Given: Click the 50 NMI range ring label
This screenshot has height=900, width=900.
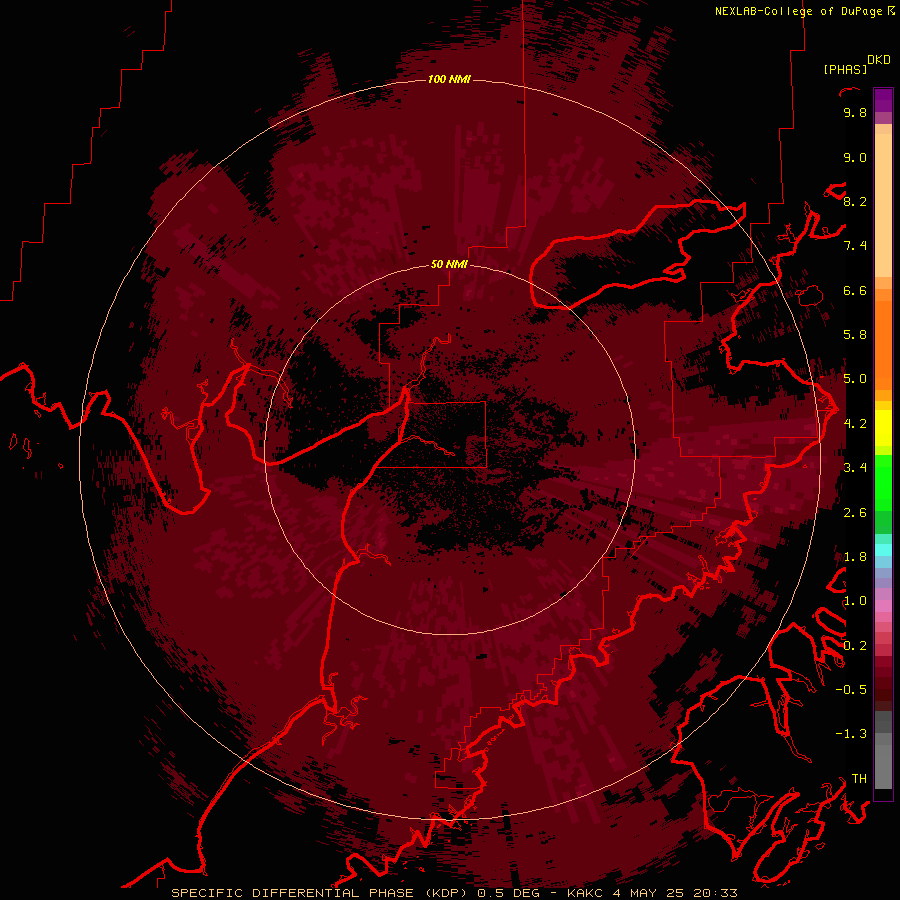Looking at the screenshot, I should tap(449, 264).
